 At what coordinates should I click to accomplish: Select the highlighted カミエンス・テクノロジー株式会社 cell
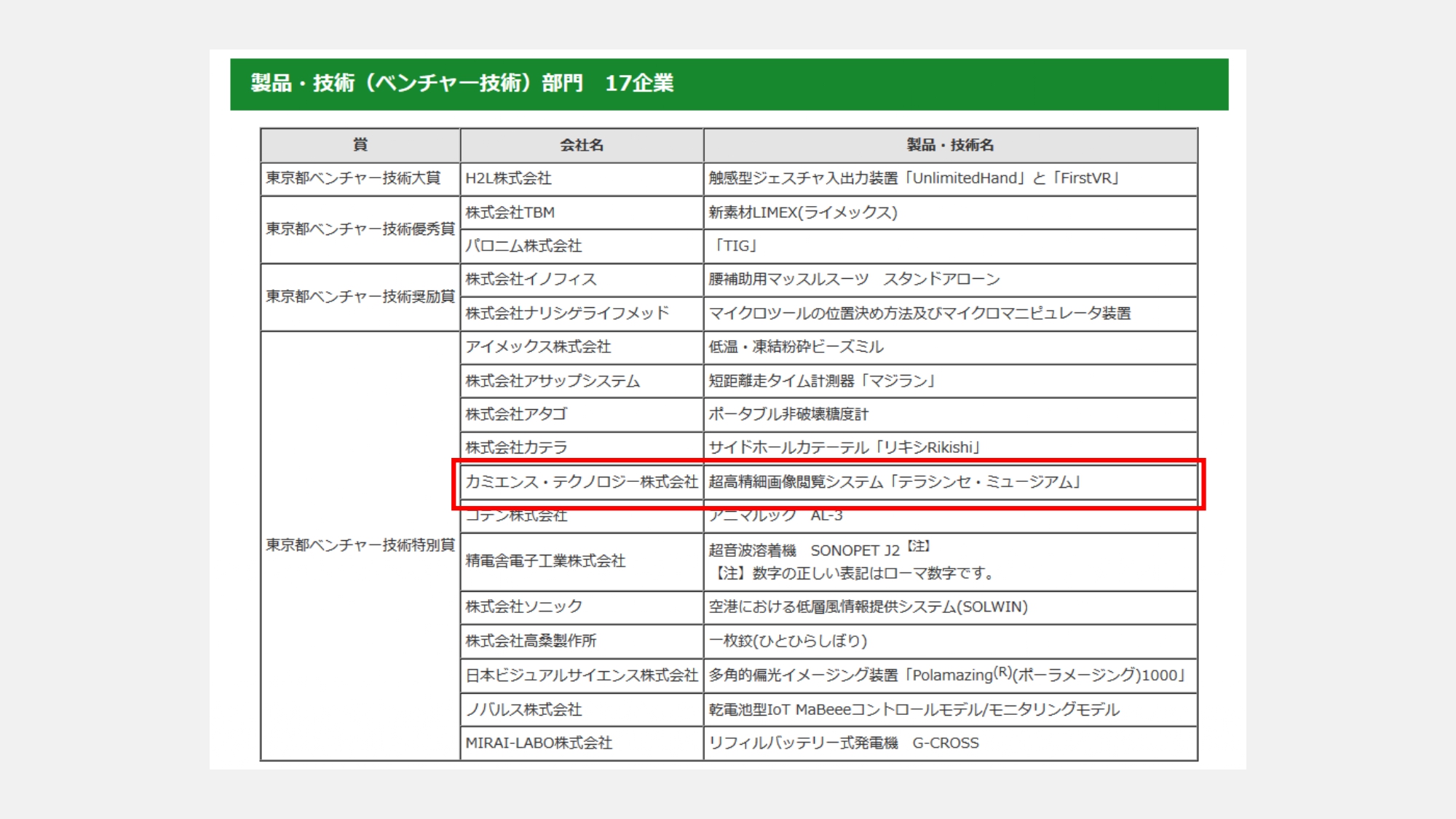coord(581,482)
